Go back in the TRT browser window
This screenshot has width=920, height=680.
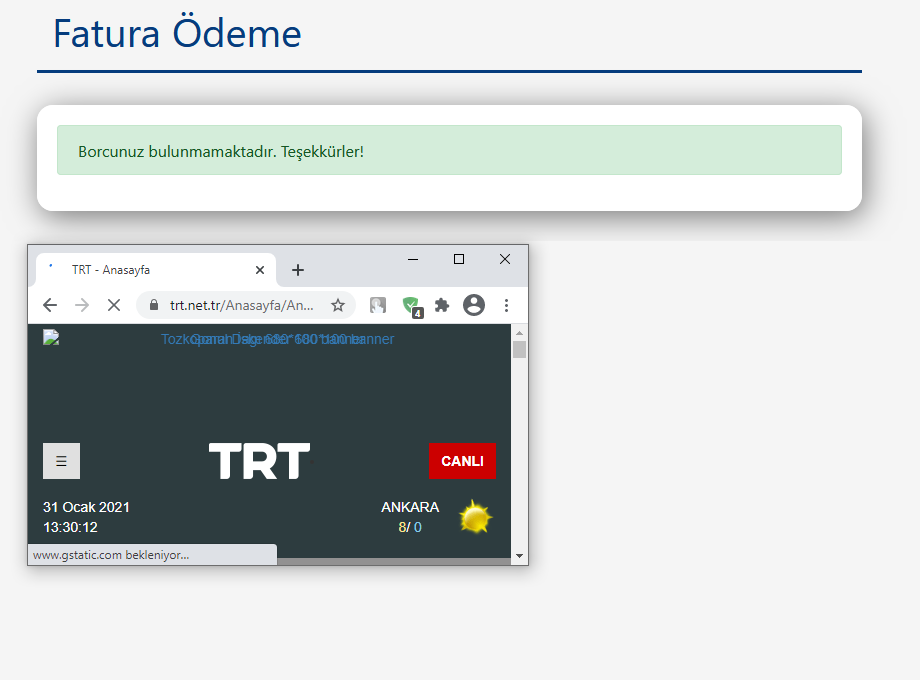pyautogui.click(x=50, y=305)
